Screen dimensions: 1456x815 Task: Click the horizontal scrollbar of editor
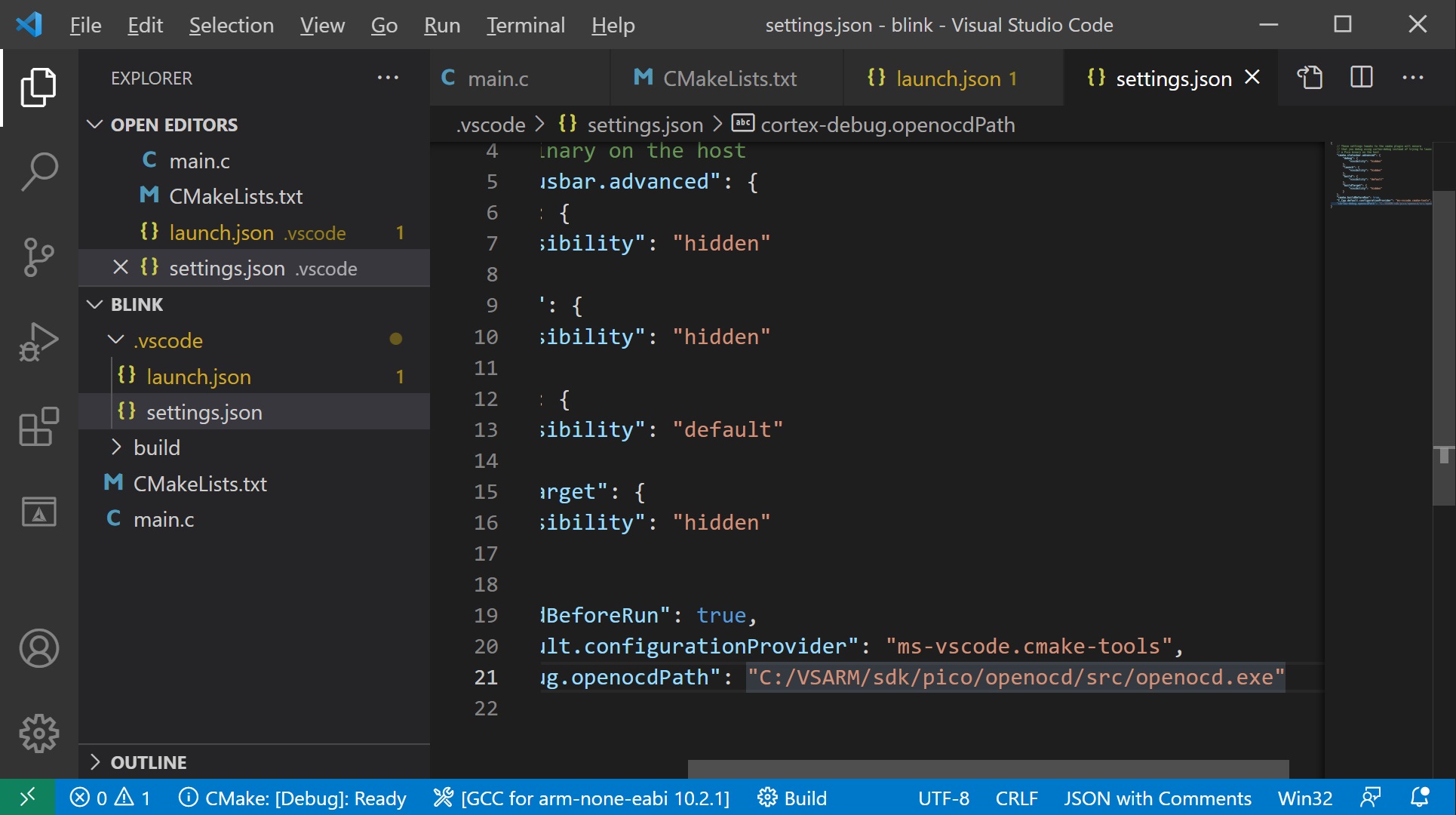click(x=988, y=769)
